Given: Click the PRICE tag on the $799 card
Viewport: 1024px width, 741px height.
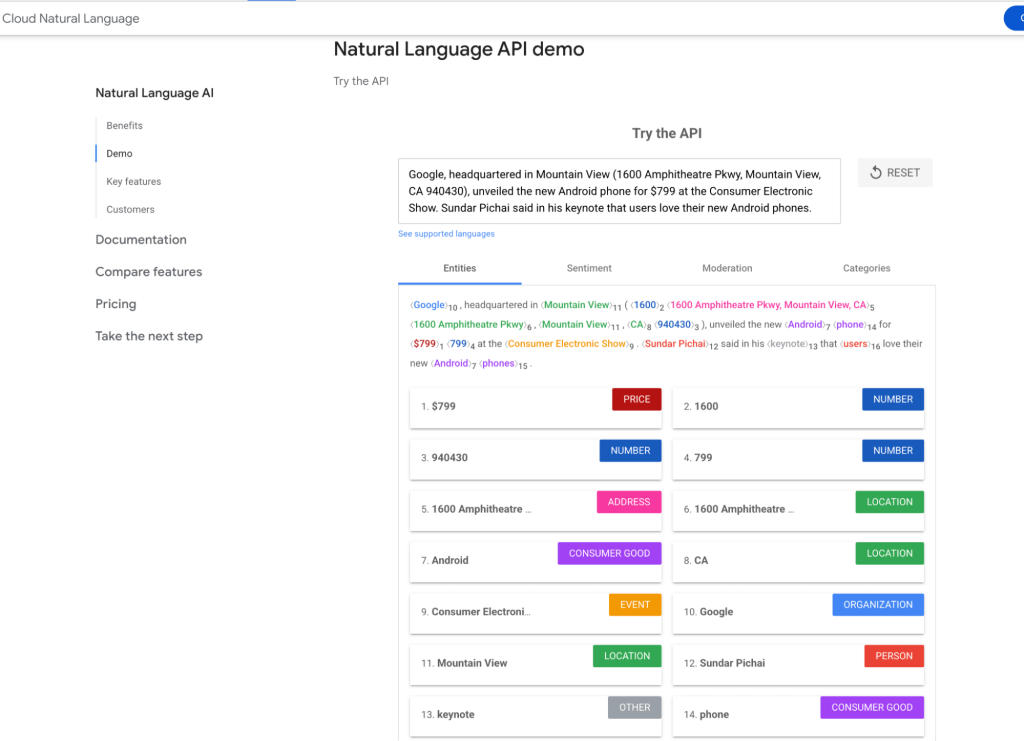Looking at the screenshot, I should pos(636,400).
